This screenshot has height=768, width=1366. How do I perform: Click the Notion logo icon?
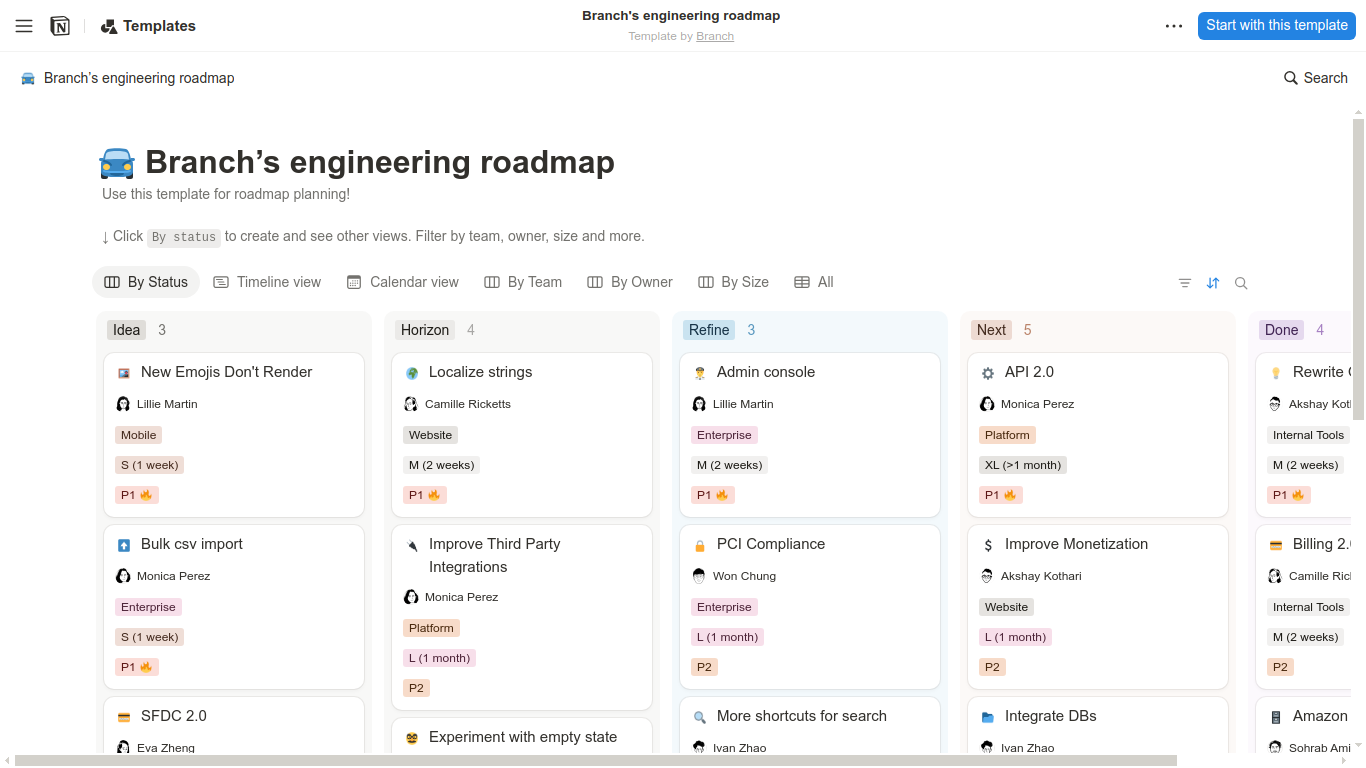pos(60,26)
